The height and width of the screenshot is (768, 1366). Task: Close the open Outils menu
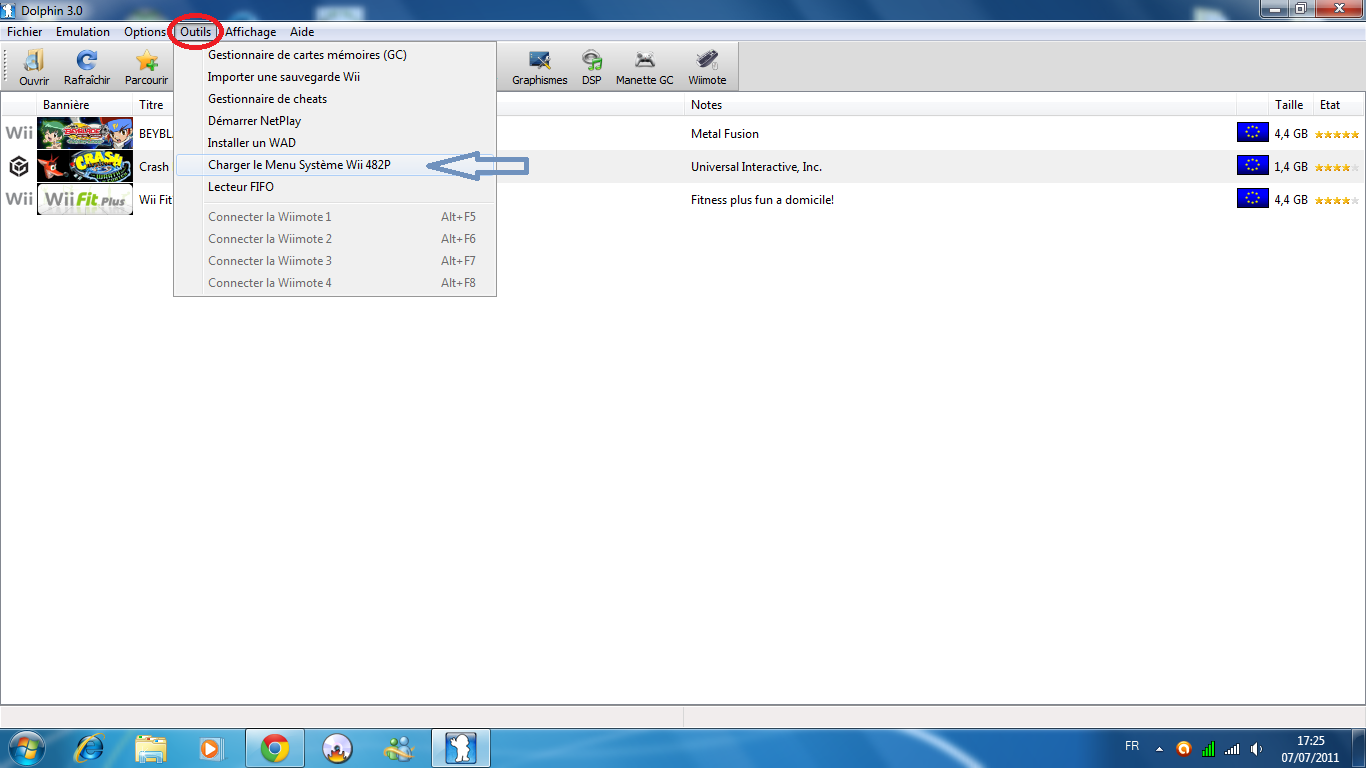(x=196, y=32)
